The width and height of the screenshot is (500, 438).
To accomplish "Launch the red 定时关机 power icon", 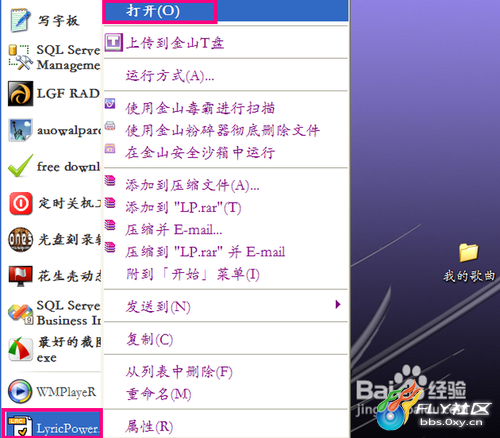I will click(21, 203).
